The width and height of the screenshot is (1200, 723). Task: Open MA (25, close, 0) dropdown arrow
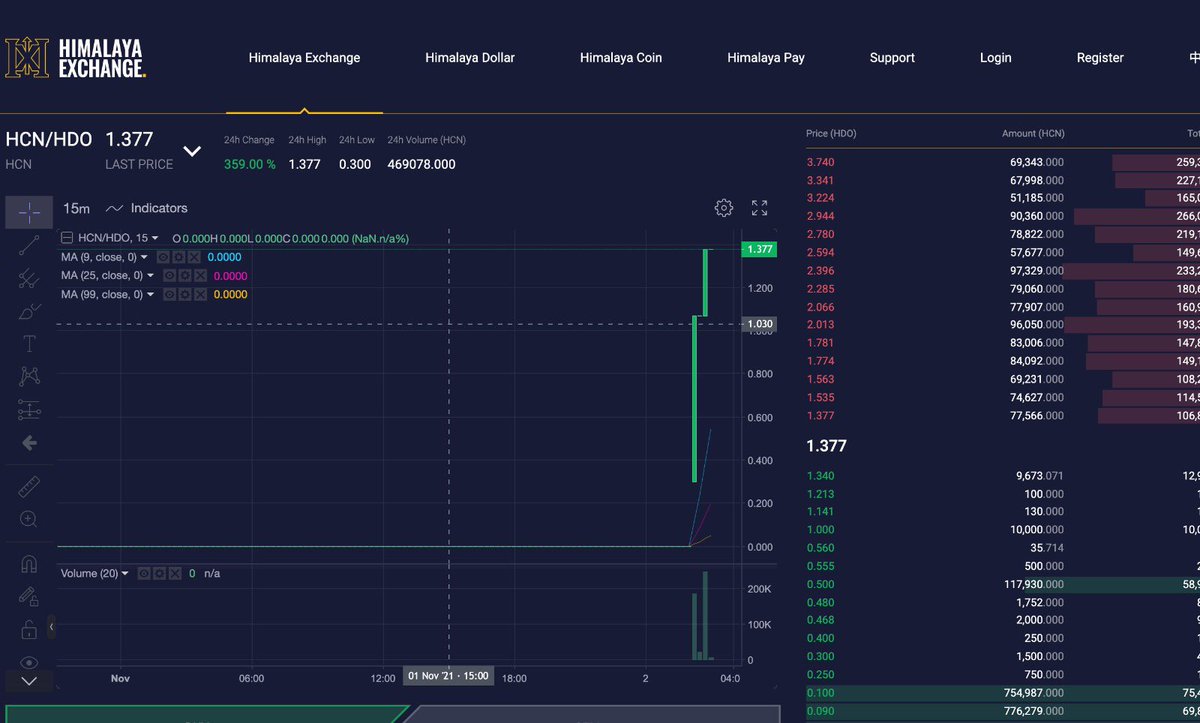[x=151, y=276]
